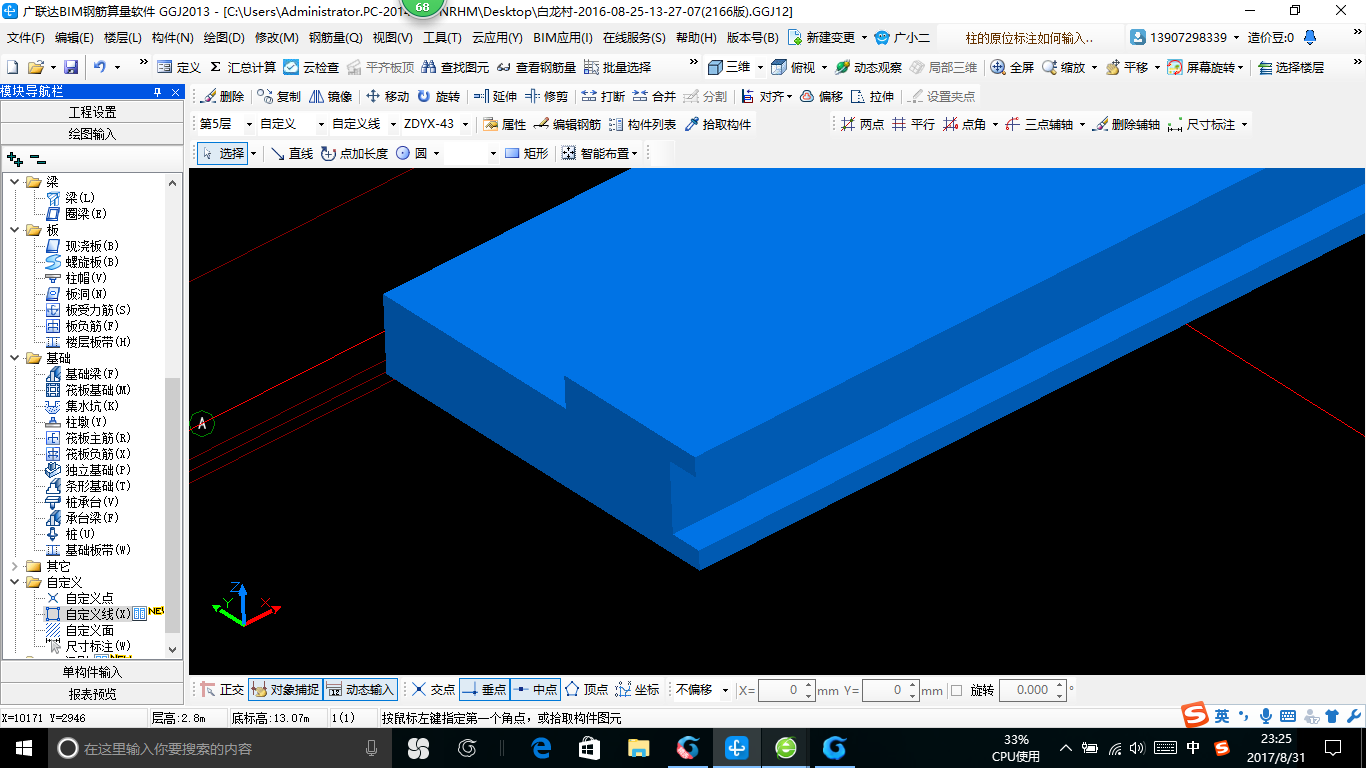Toggle 垂点 (perpendicular) snap
The height and width of the screenshot is (768, 1366).
pos(485,690)
